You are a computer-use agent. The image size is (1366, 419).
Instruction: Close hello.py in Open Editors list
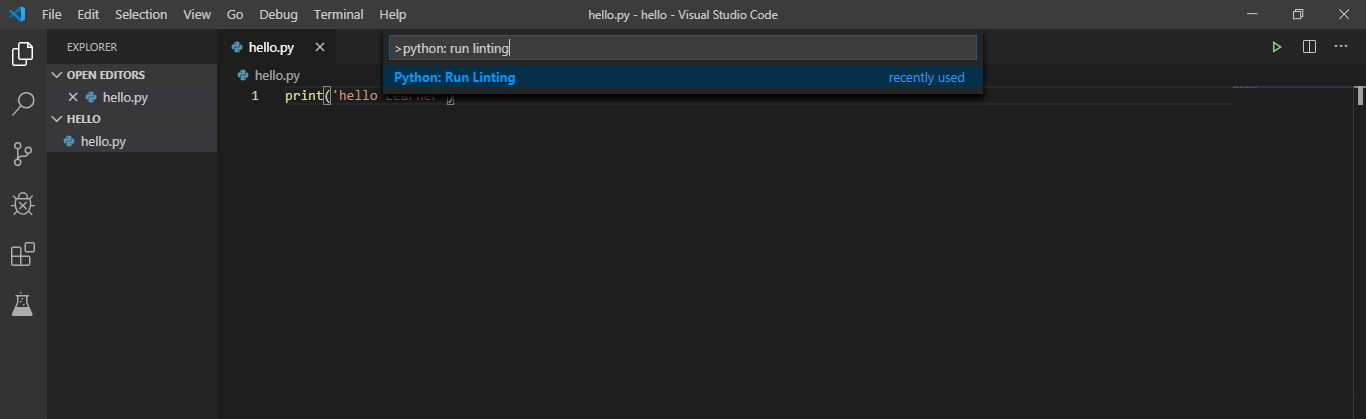pyautogui.click(x=72, y=97)
